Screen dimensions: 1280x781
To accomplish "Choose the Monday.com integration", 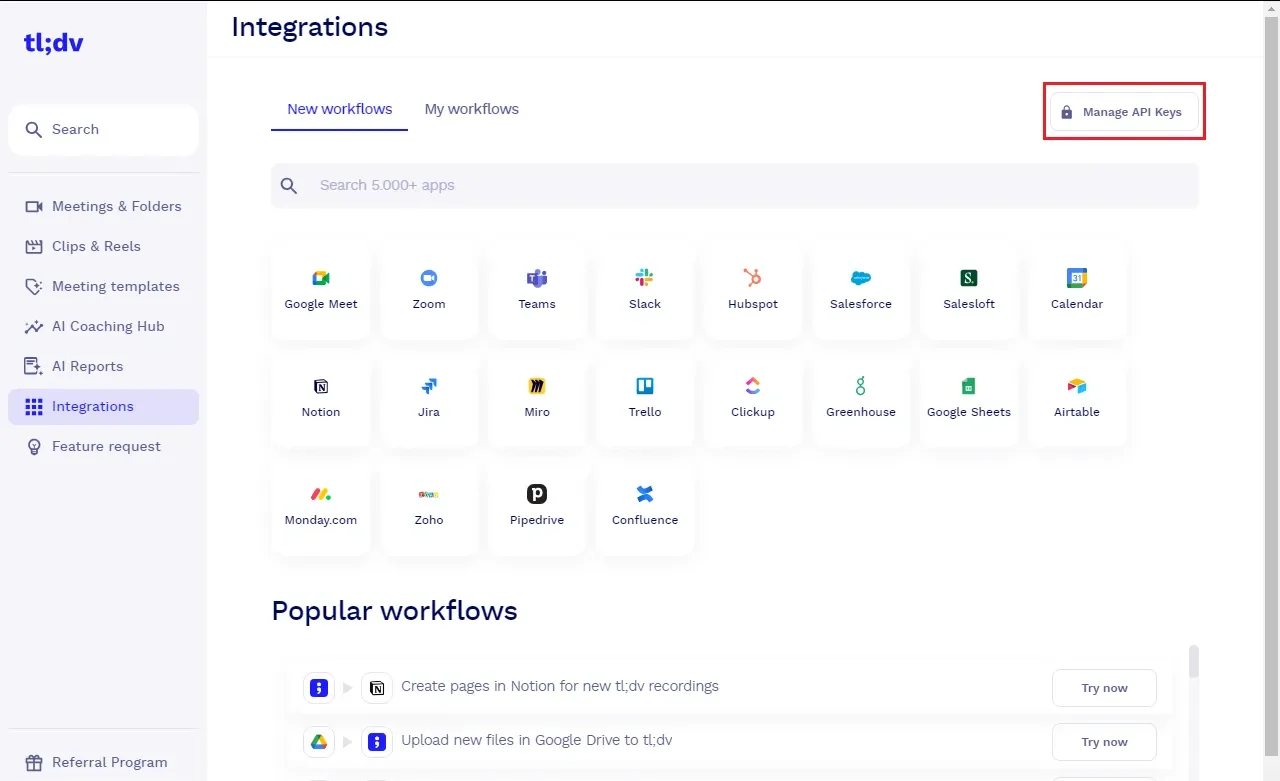I will point(321,506).
